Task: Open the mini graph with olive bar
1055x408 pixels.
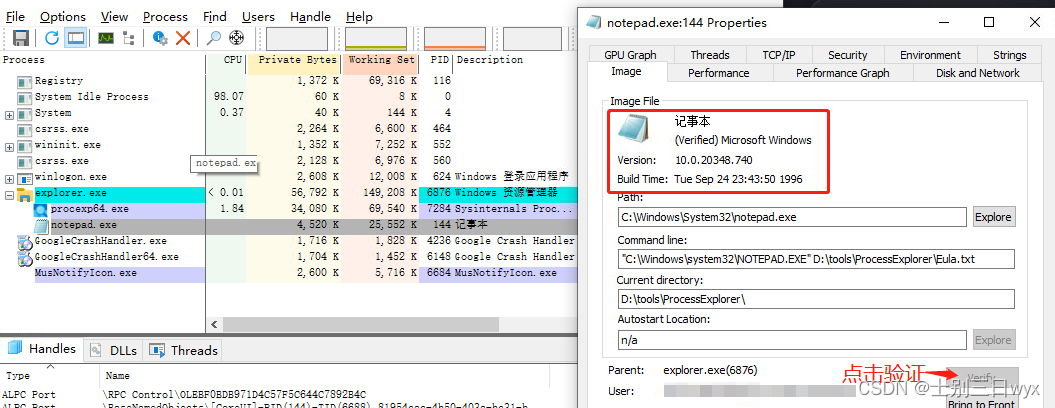Action: click(x=376, y=38)
